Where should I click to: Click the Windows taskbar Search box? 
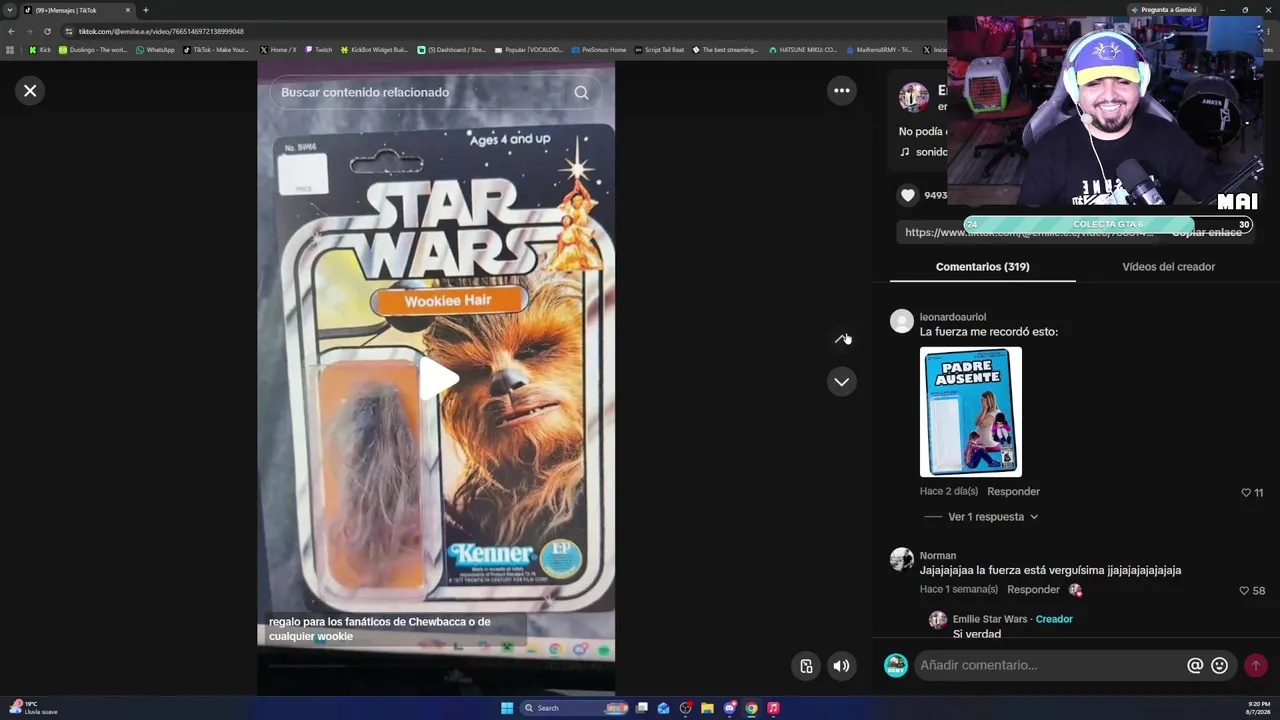tap(575, 708)
